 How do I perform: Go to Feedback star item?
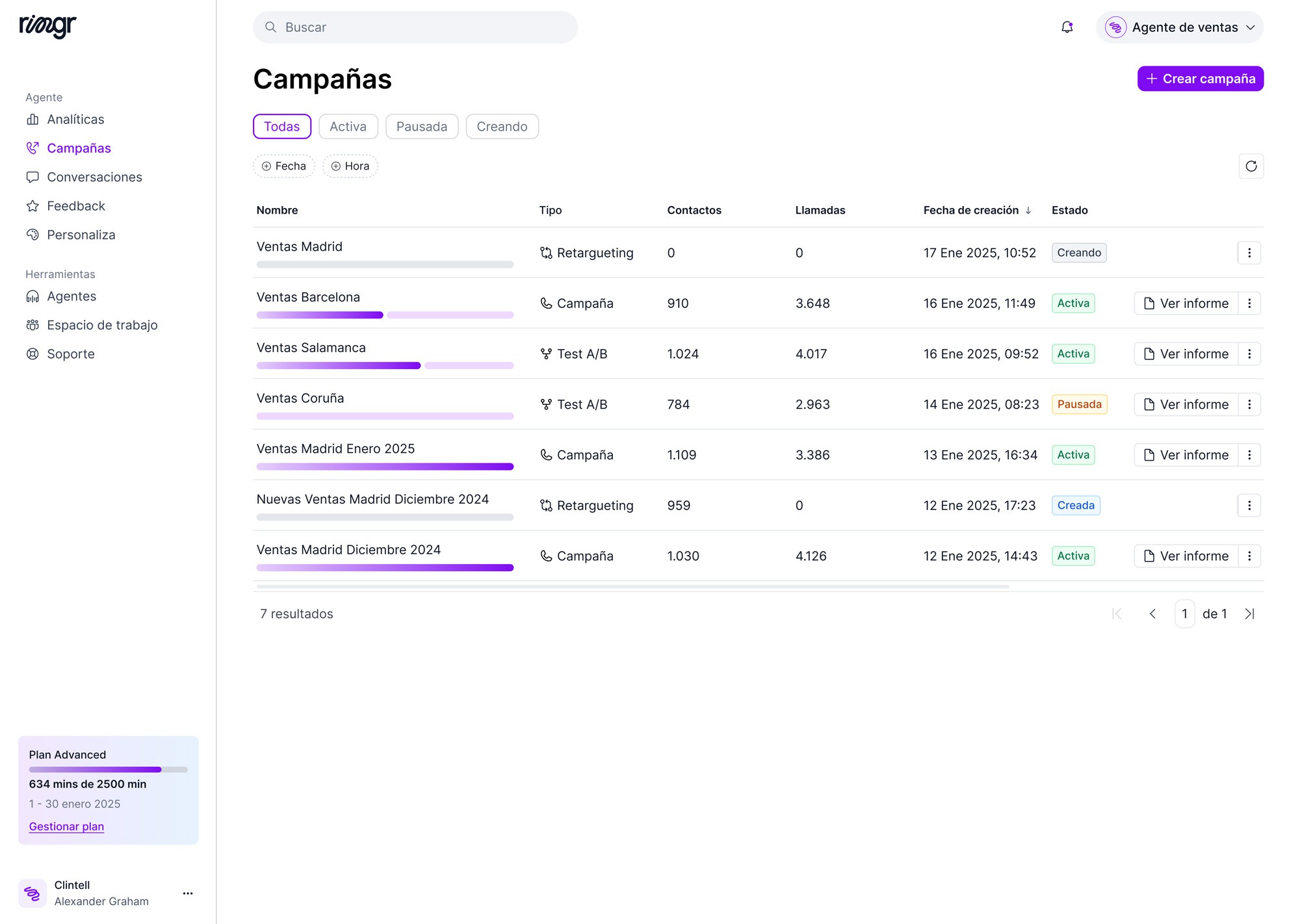[x=75, y=206]
